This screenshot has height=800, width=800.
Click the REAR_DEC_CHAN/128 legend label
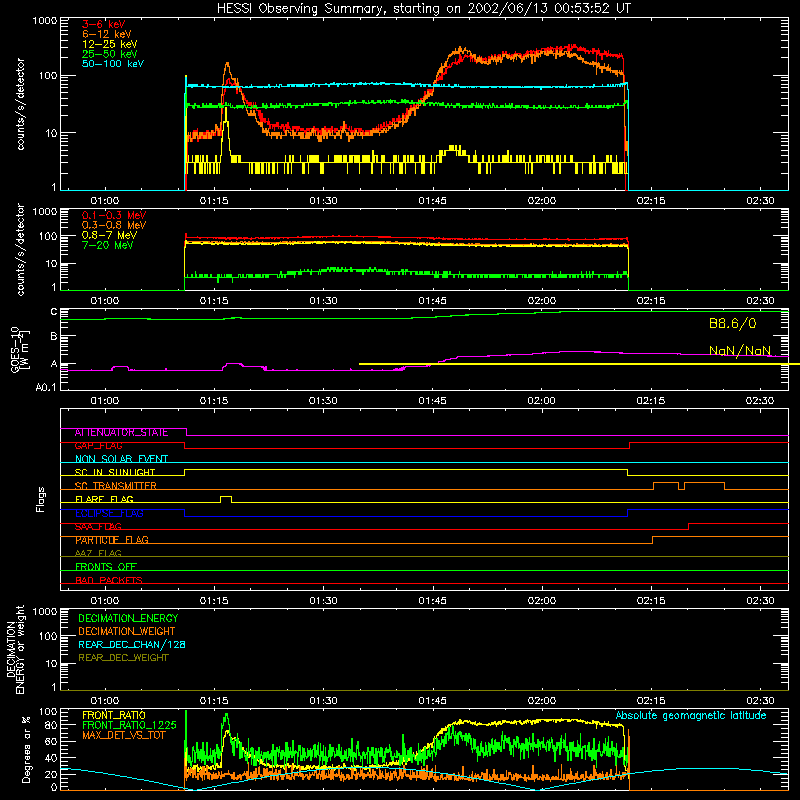coord(132,644)
